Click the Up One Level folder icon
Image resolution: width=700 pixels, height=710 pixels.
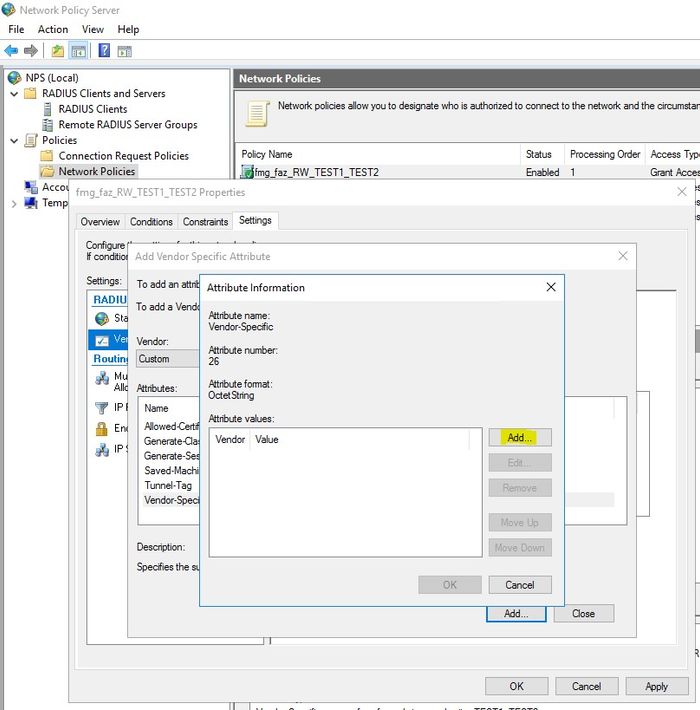coord(58,51)
